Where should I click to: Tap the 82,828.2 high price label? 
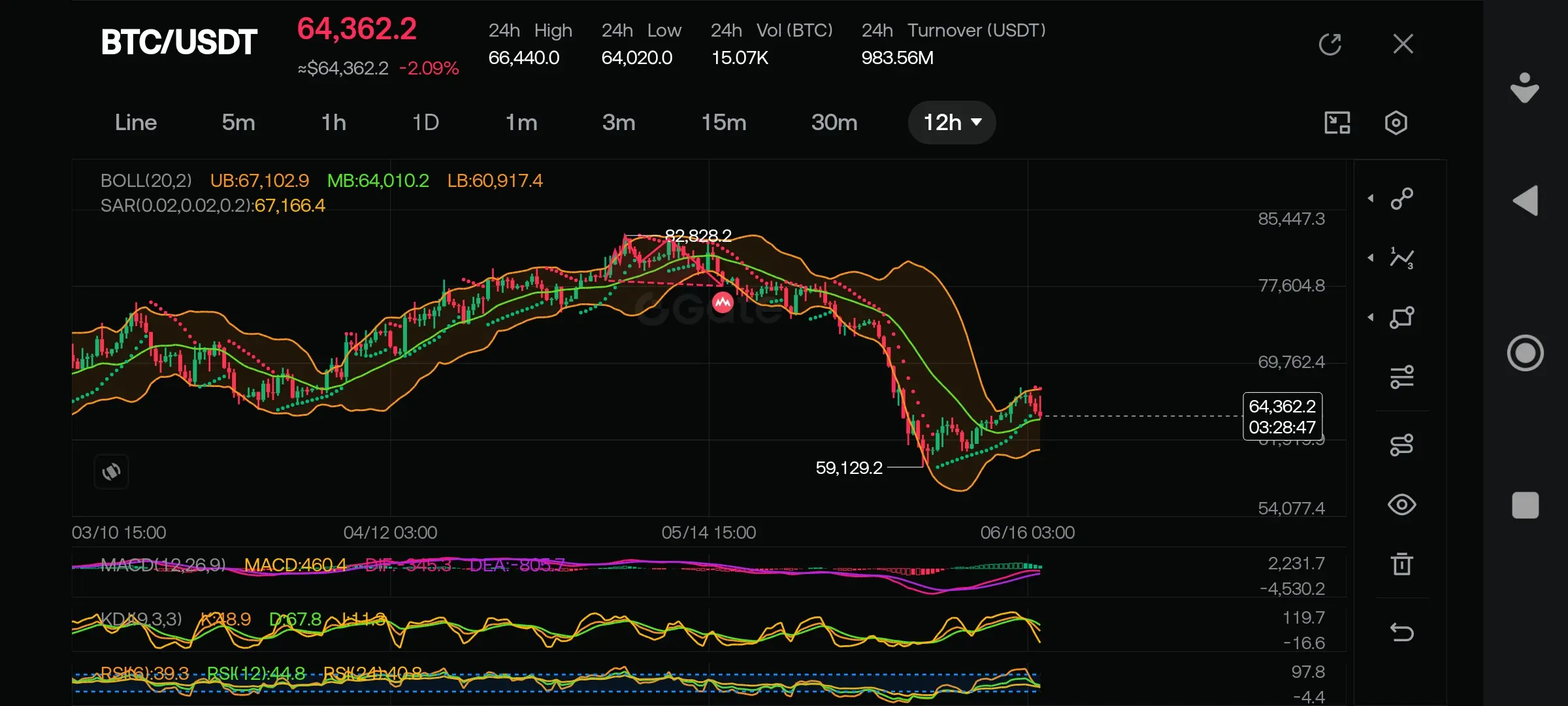tap(698, 235)
